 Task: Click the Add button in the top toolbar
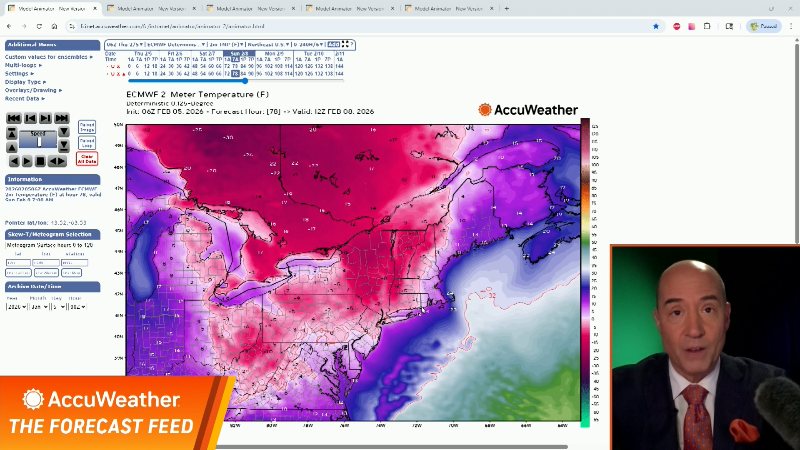pos(332,44)
